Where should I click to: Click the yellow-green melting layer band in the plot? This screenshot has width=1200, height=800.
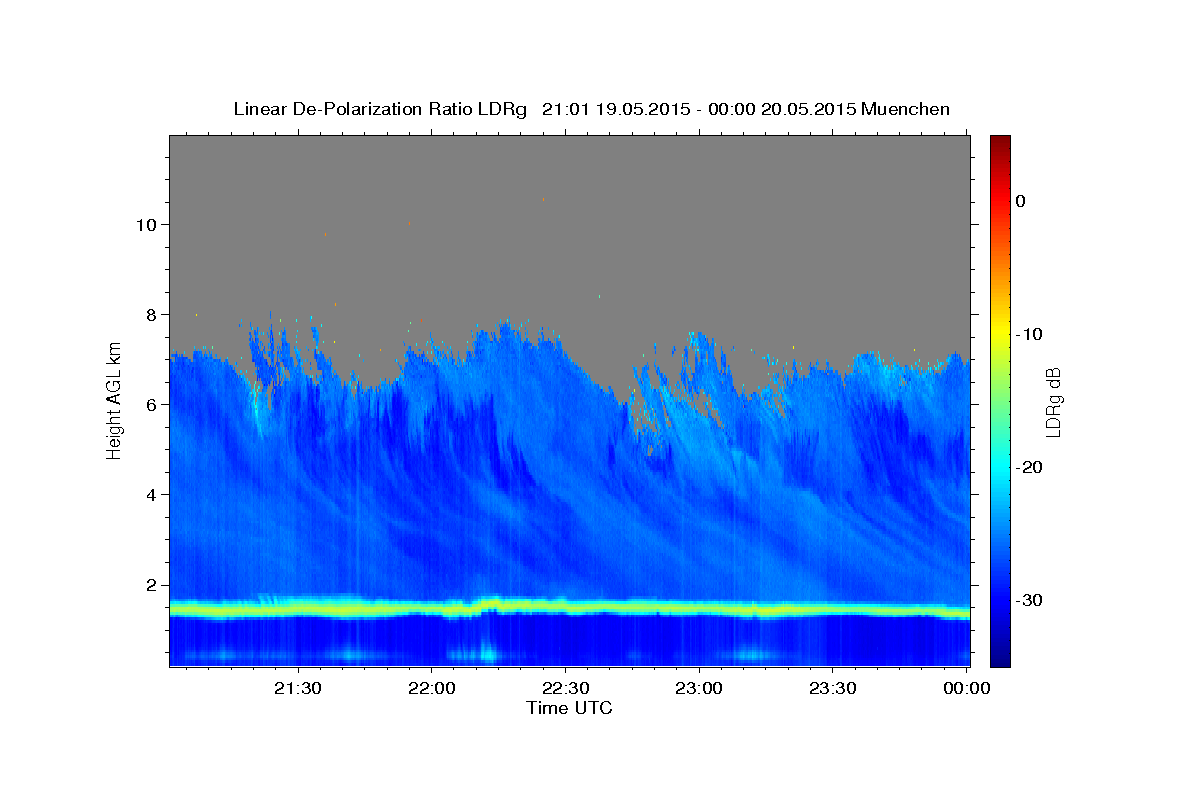click(x=569, y=607)
